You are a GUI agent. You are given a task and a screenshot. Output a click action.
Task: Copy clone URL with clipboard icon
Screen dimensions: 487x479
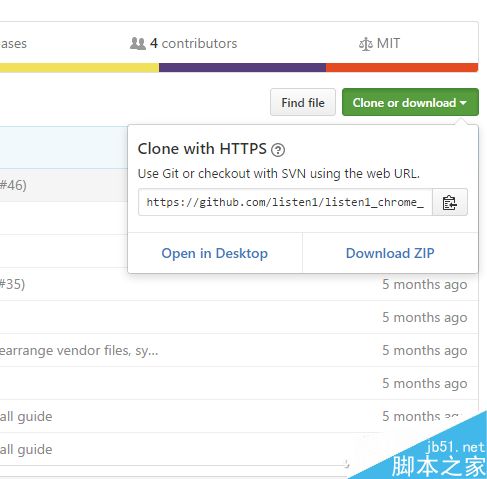(x=450, y=202)
